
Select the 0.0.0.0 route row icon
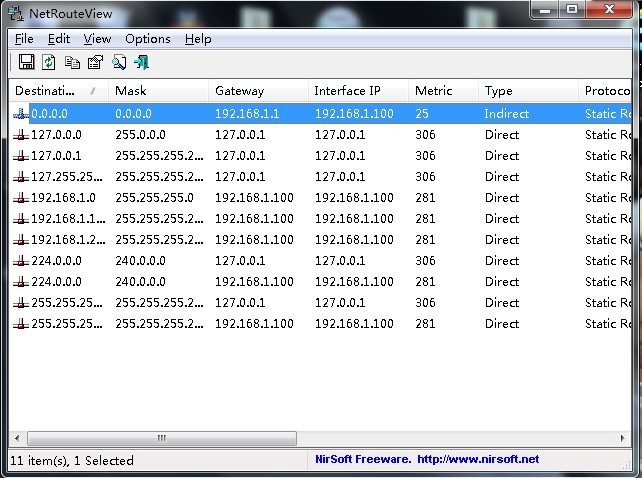[x=20, y=114]
